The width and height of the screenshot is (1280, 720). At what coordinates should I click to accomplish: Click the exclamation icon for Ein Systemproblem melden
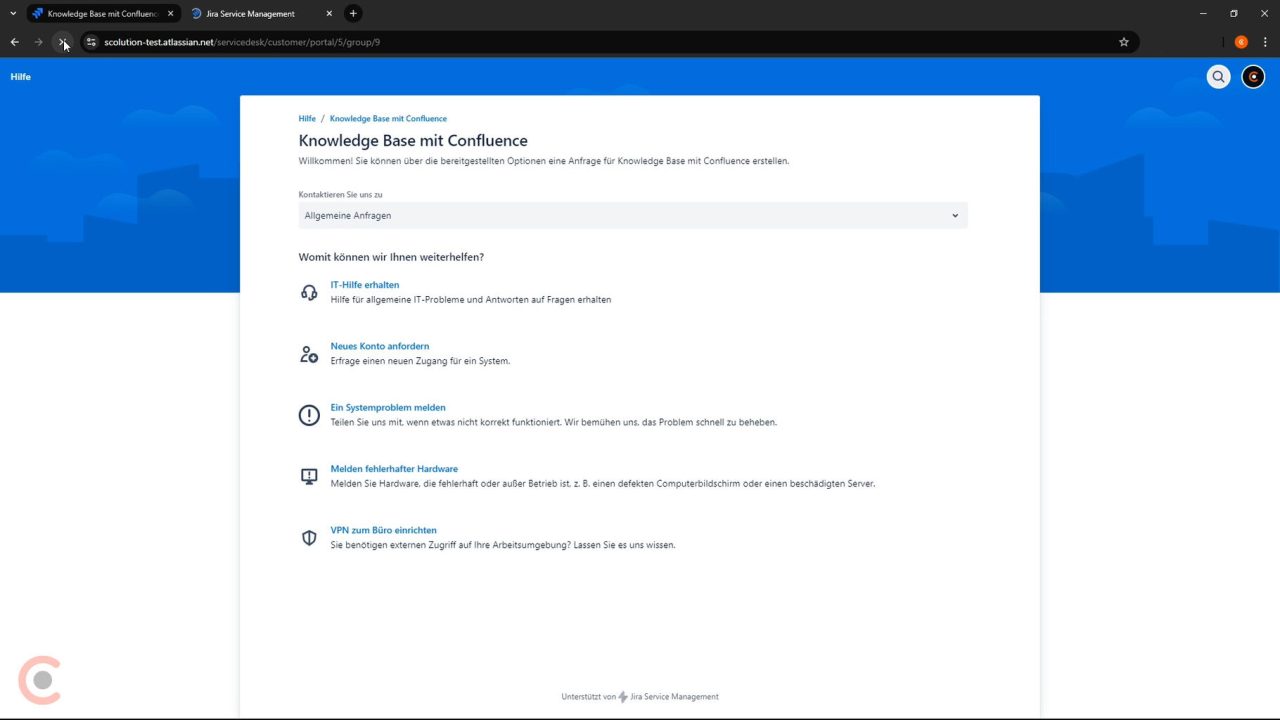pos(309,415)
